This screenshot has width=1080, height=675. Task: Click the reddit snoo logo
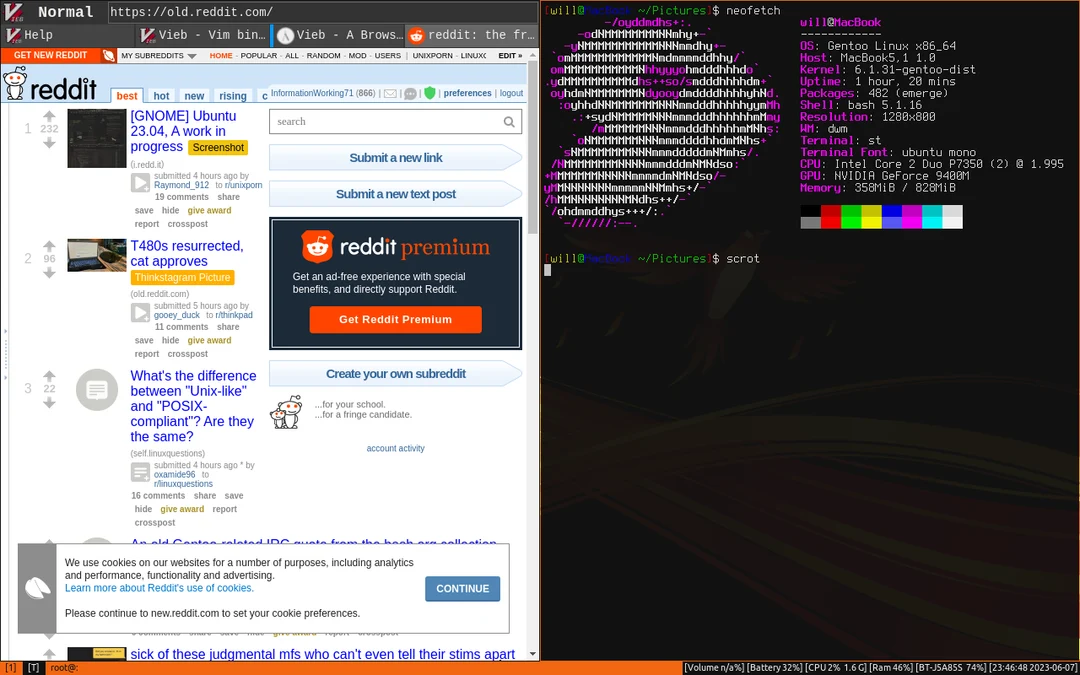point(17,84)
